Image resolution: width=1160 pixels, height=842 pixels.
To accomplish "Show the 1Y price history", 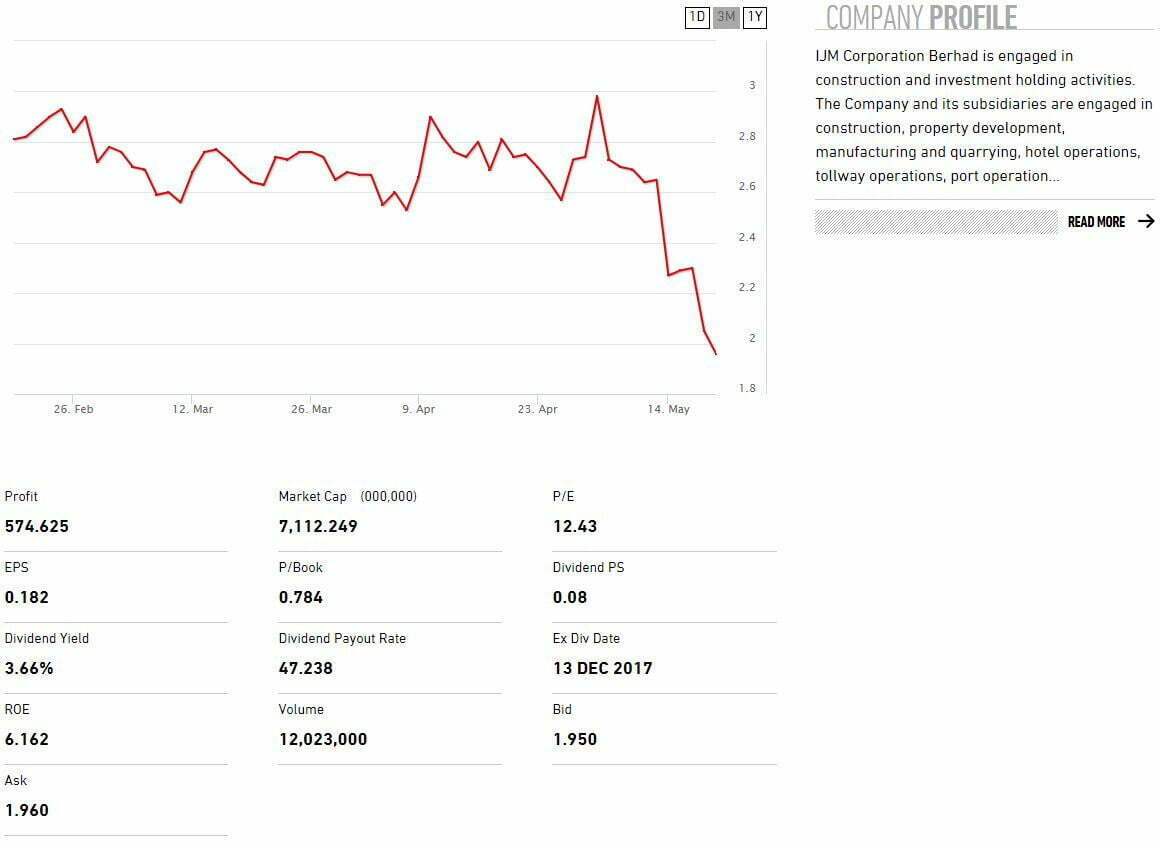I will (x=755, y=17).
